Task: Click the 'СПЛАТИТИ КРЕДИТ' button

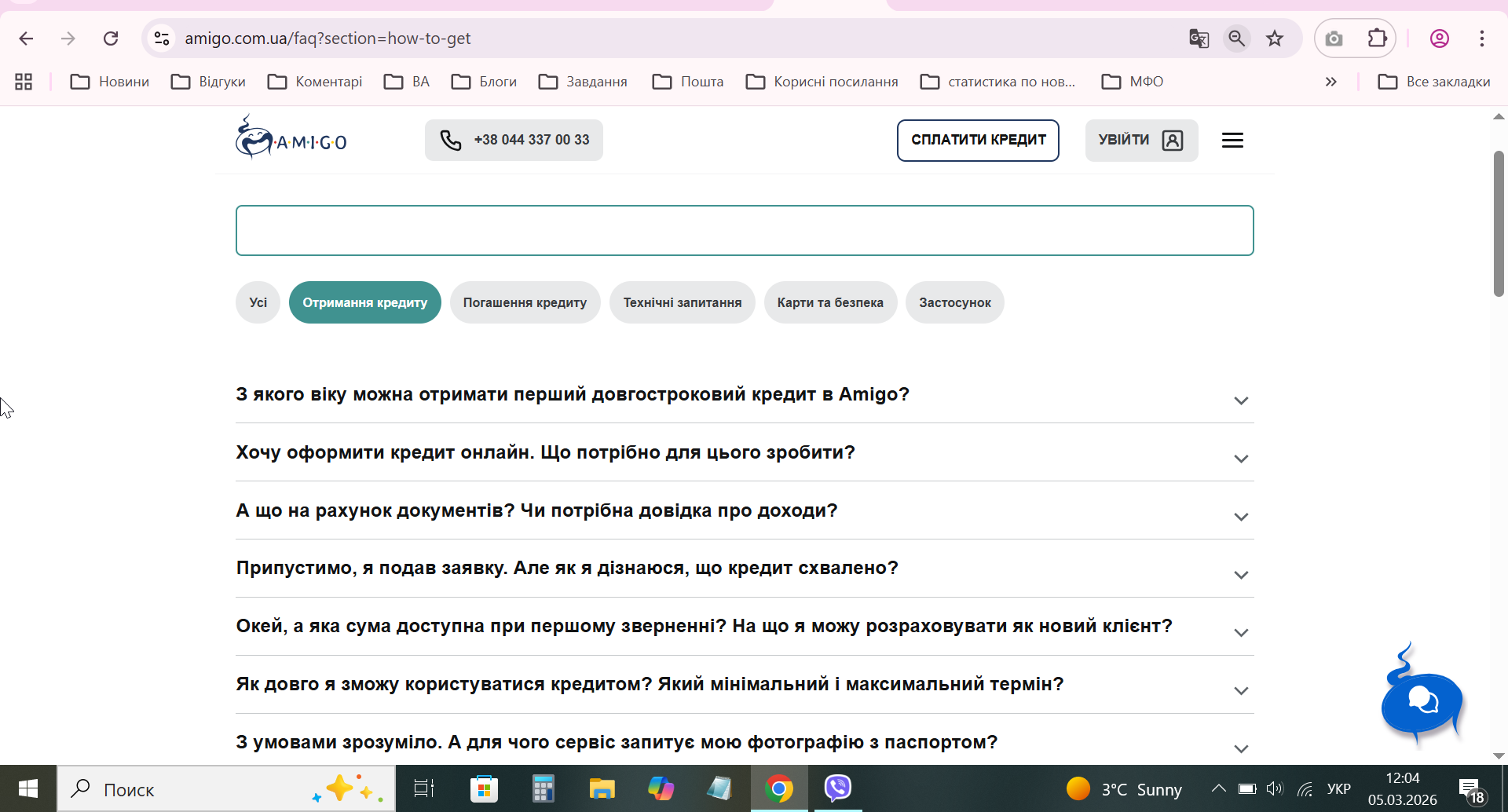Action: point(979,141)
